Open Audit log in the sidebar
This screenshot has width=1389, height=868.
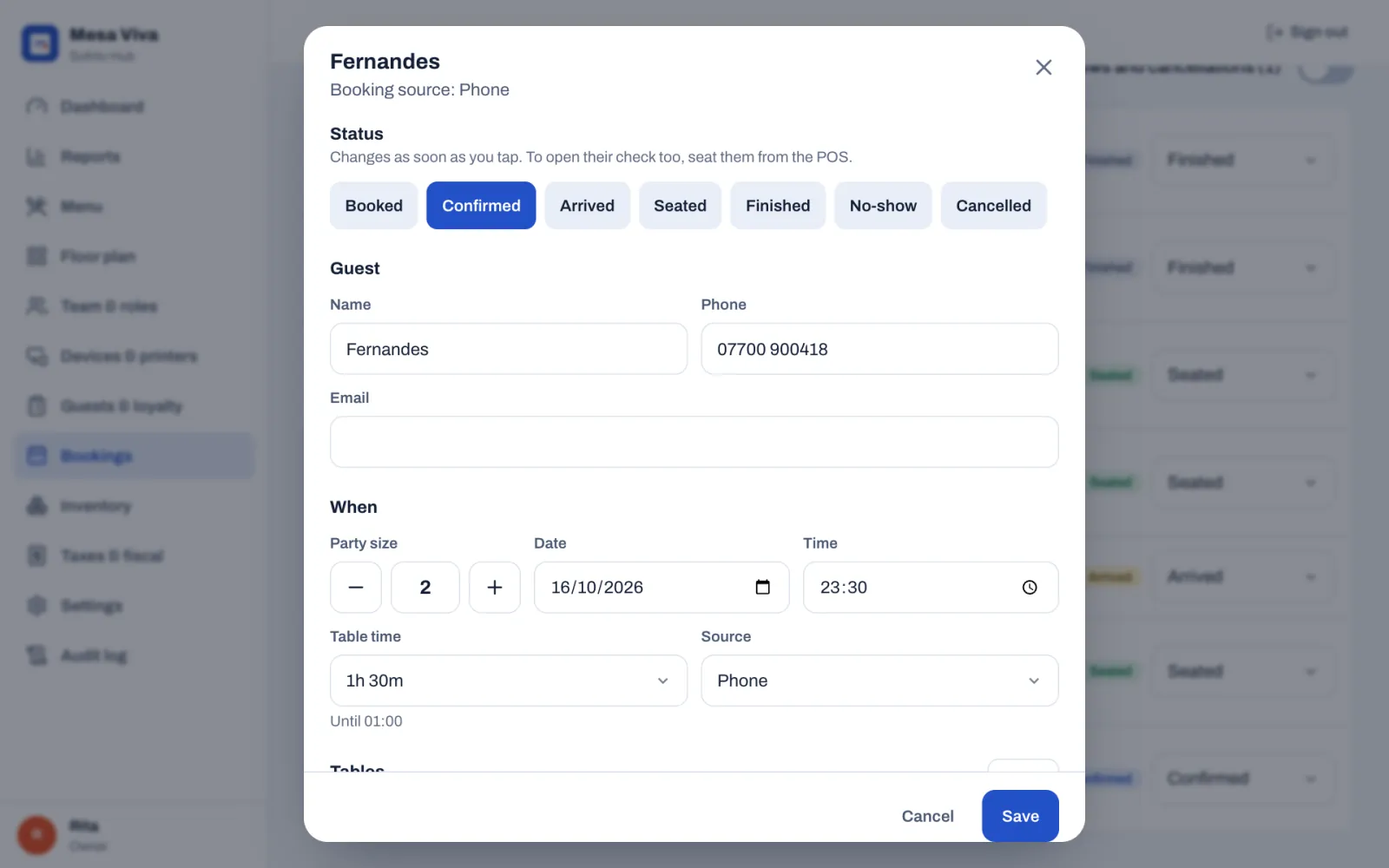coord(135,655)
